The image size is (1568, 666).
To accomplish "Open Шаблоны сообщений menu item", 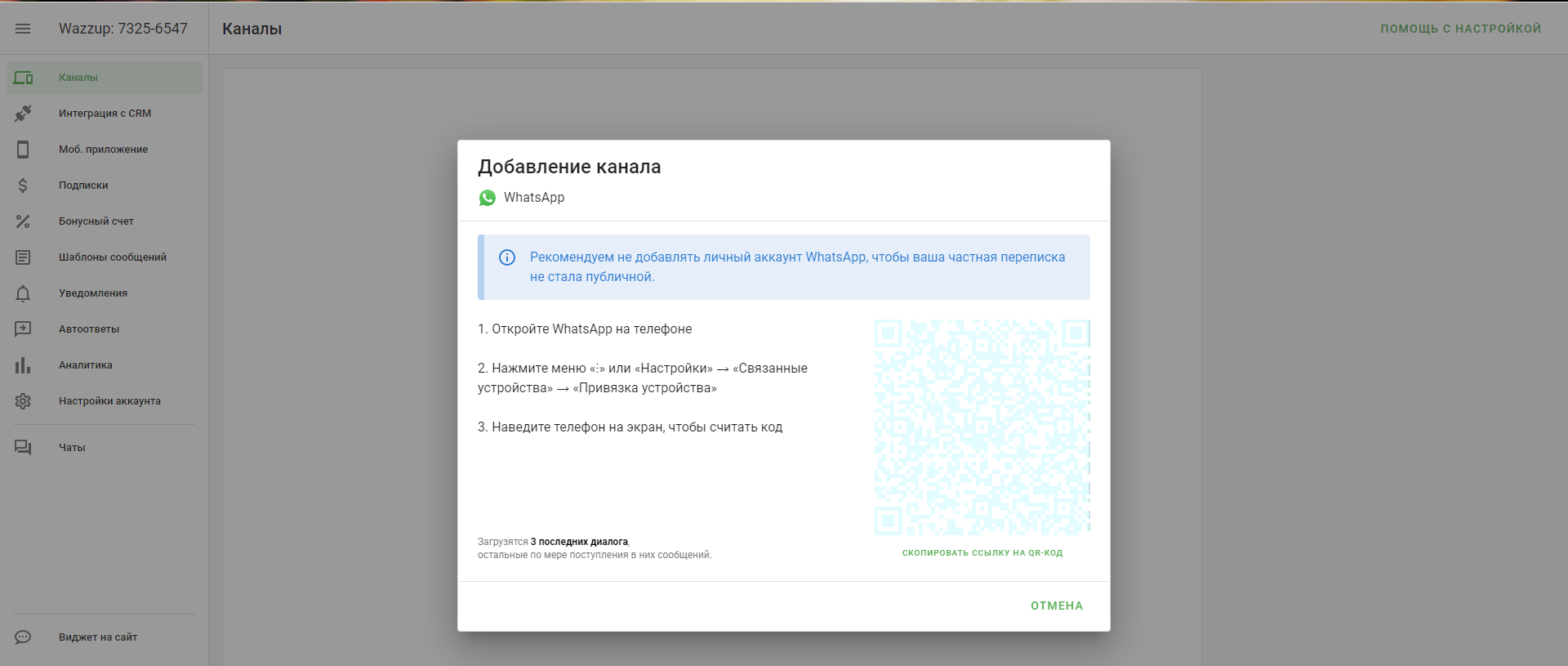I will tap(112, 257).
